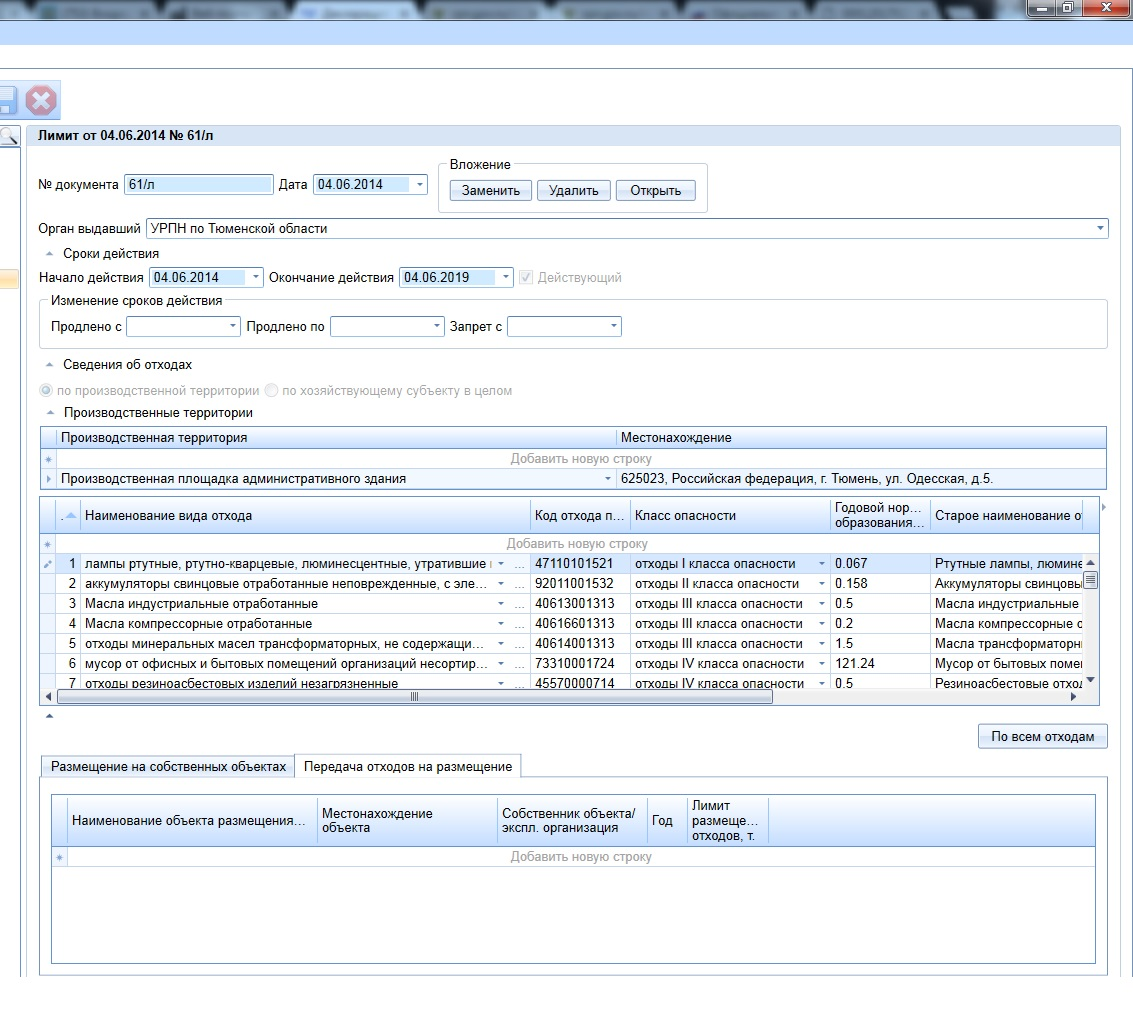Click the waste table horizontal scrollbar thumb
Image resolution: width=1133 pixels, height=1025 pixels.
click(x=414, y=697)
